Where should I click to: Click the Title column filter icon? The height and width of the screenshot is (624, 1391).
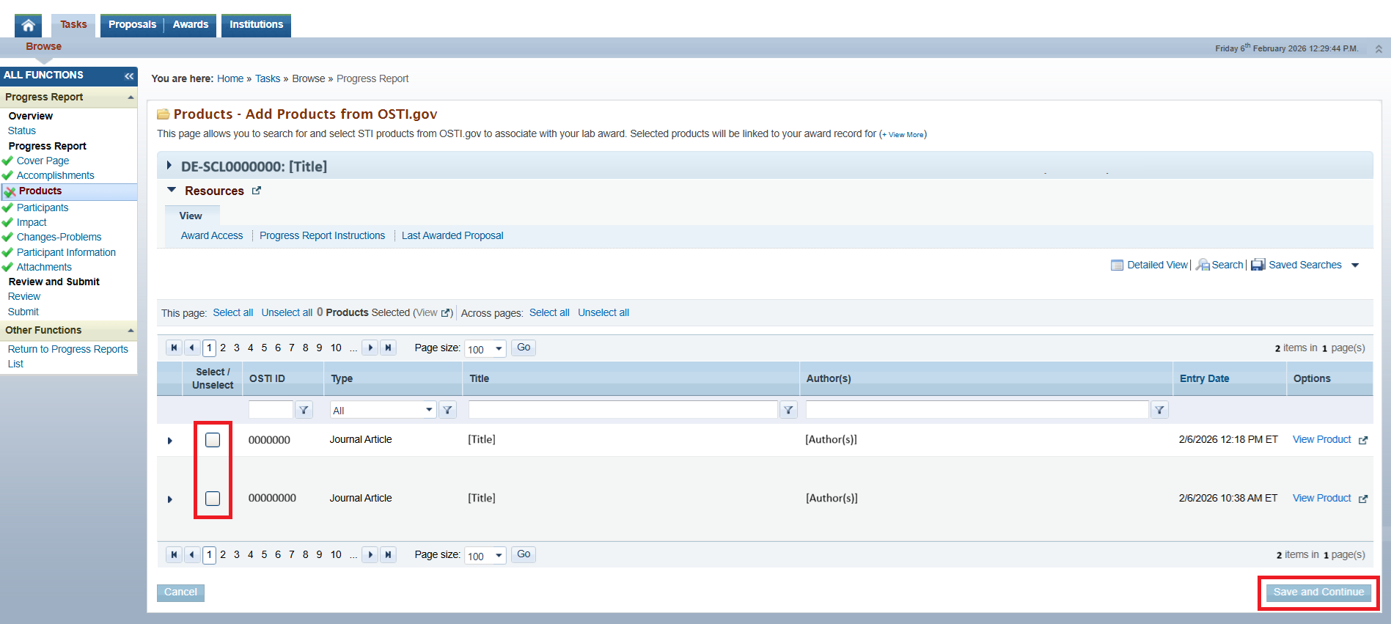(x=788, y=410)
